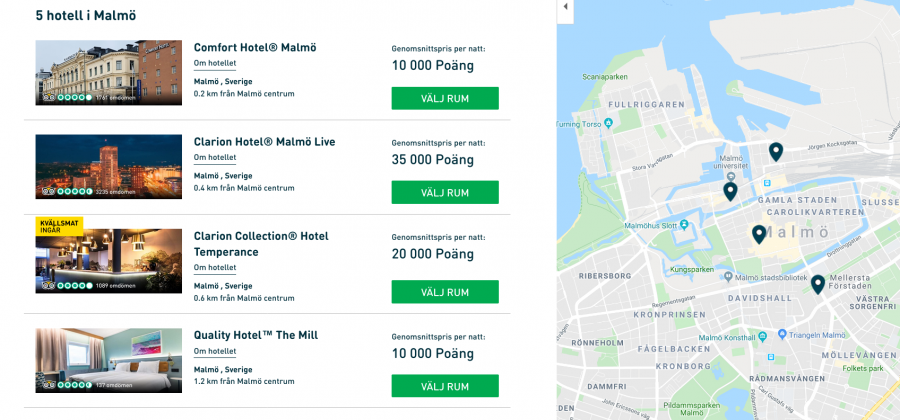Click the hotel pin at Mellersta Förstaden
Screen dimensions: 900x420
pyautogui.click(x=818, y=284)
